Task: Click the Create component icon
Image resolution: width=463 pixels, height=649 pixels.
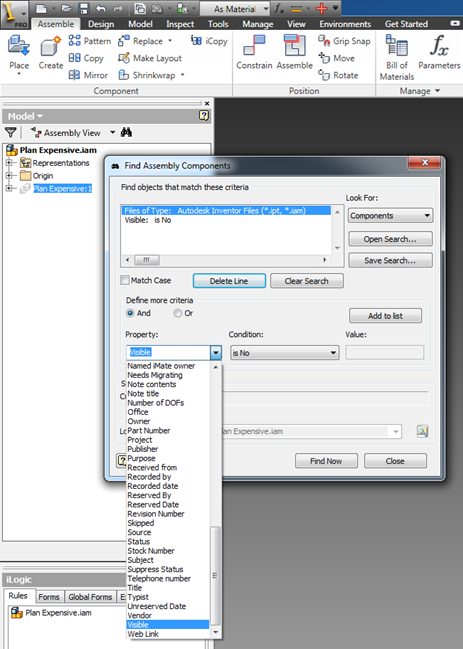Action: pyautogui.click(x=50, y=46)
